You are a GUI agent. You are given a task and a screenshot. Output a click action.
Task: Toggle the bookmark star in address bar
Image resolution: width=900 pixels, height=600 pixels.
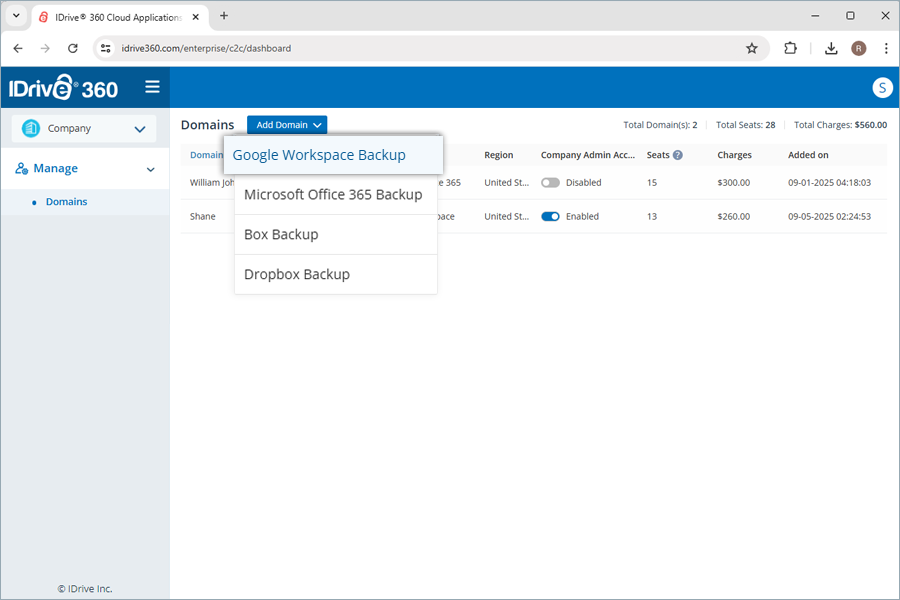click(x=752, y=47)
